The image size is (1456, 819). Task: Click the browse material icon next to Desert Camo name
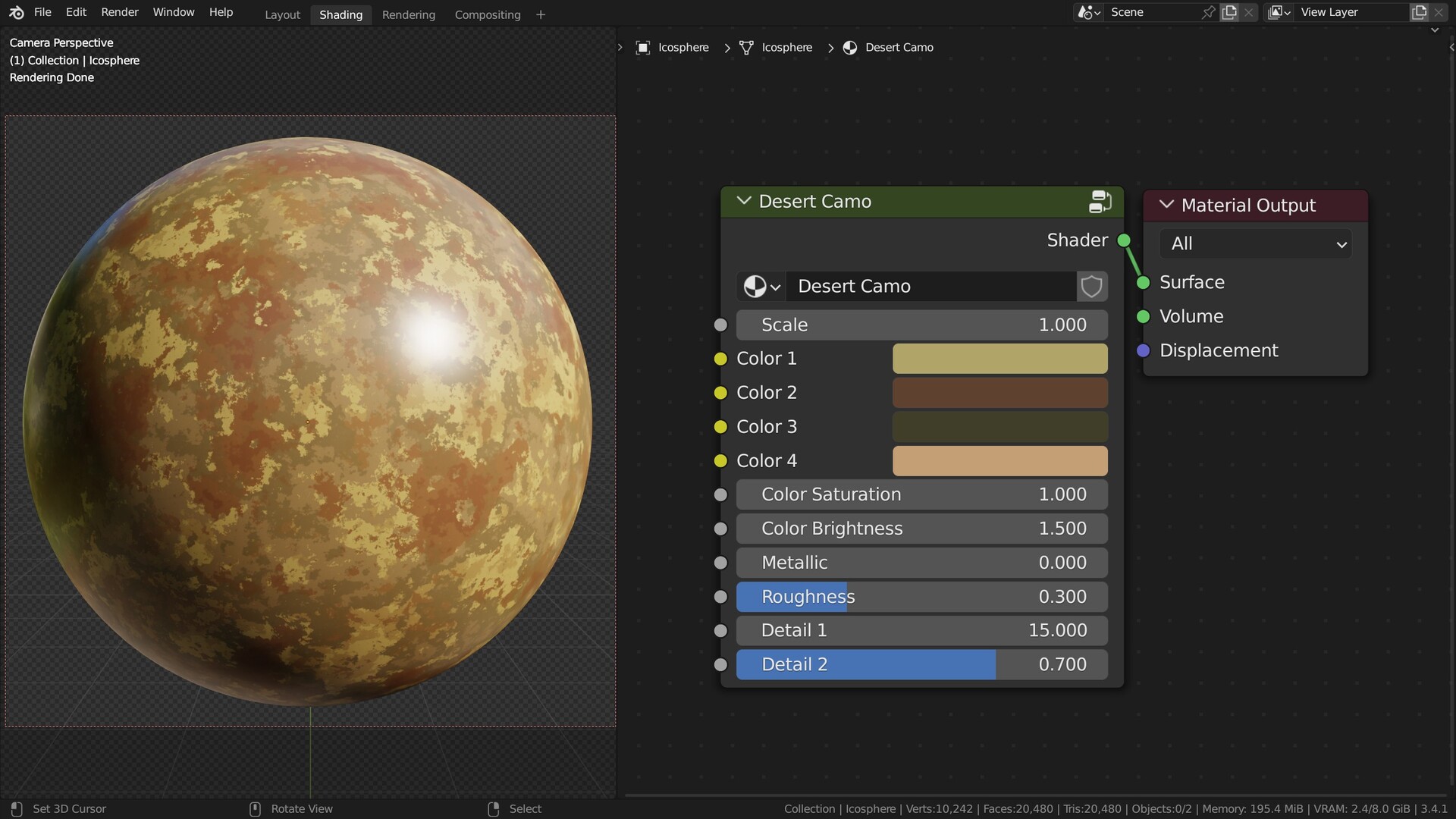coord(761,286)
